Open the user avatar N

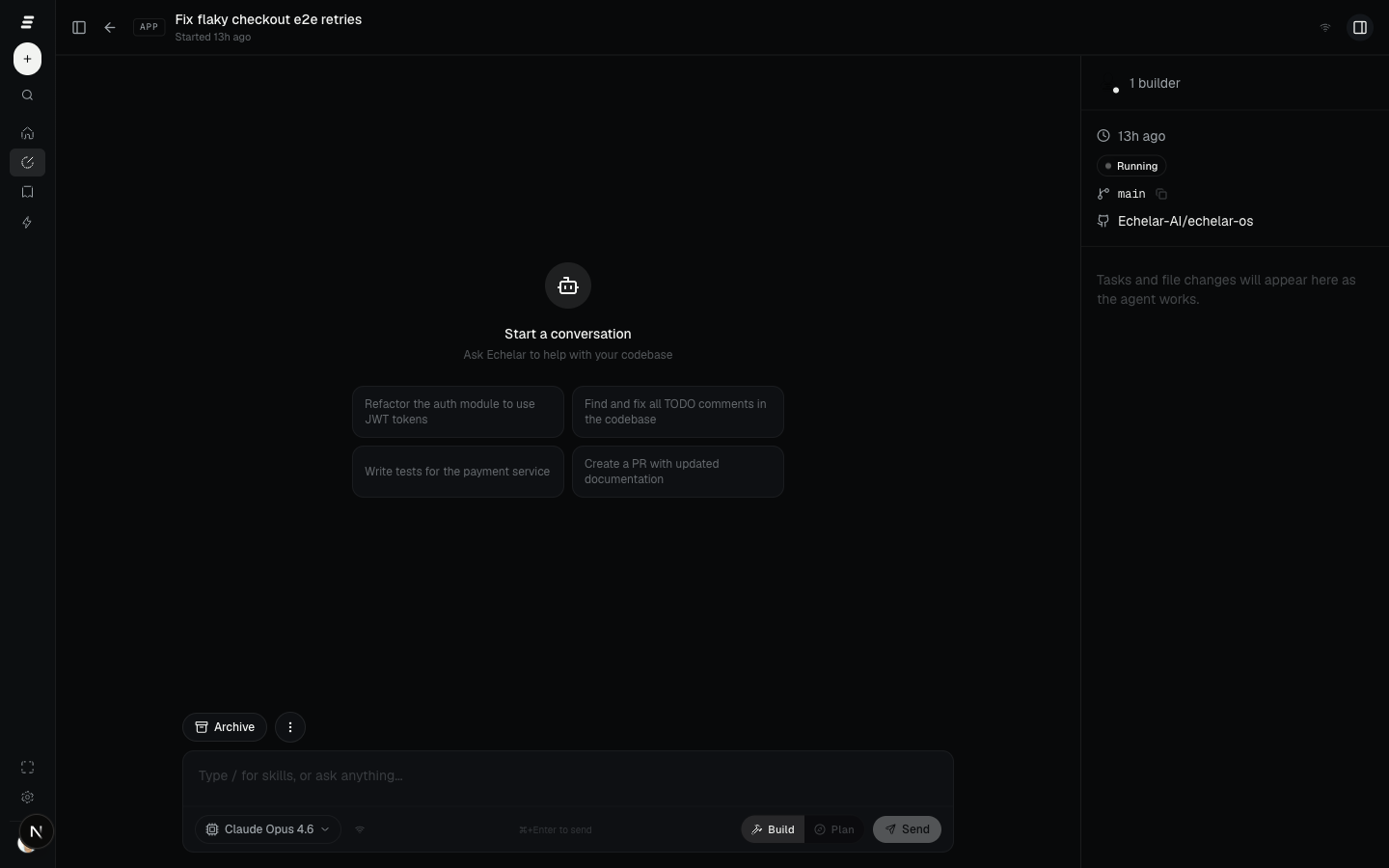(36, 831)
